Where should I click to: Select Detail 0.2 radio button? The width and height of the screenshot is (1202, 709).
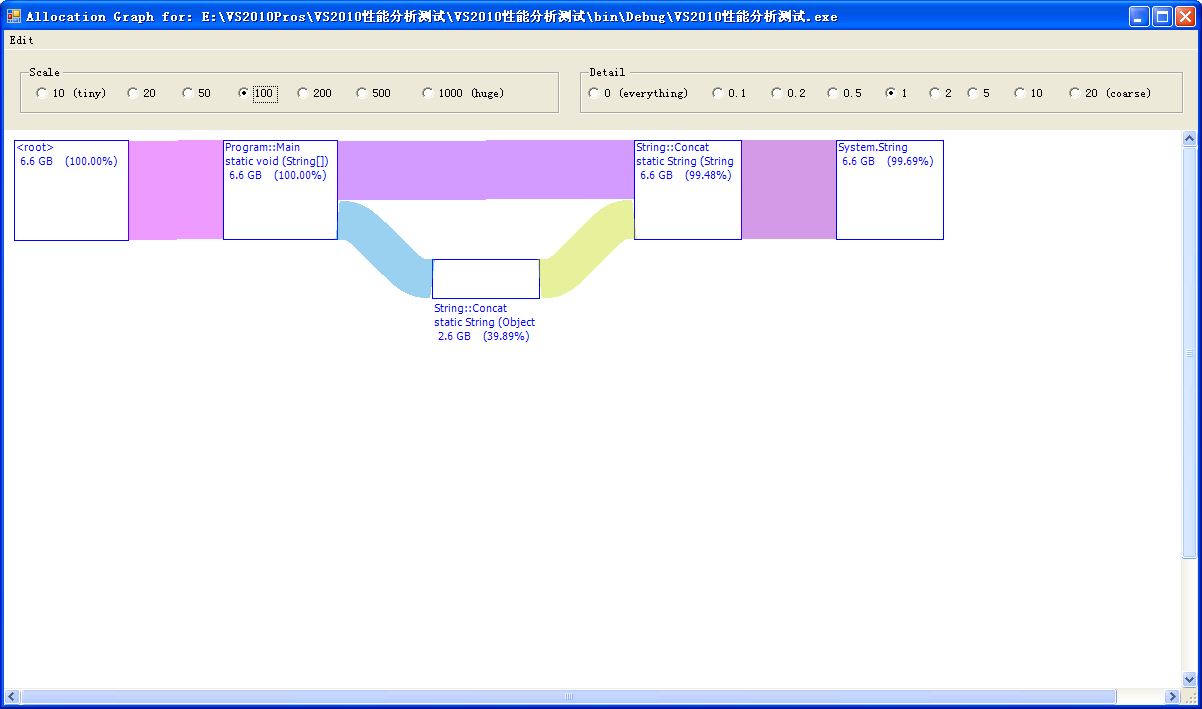(788, 93)
